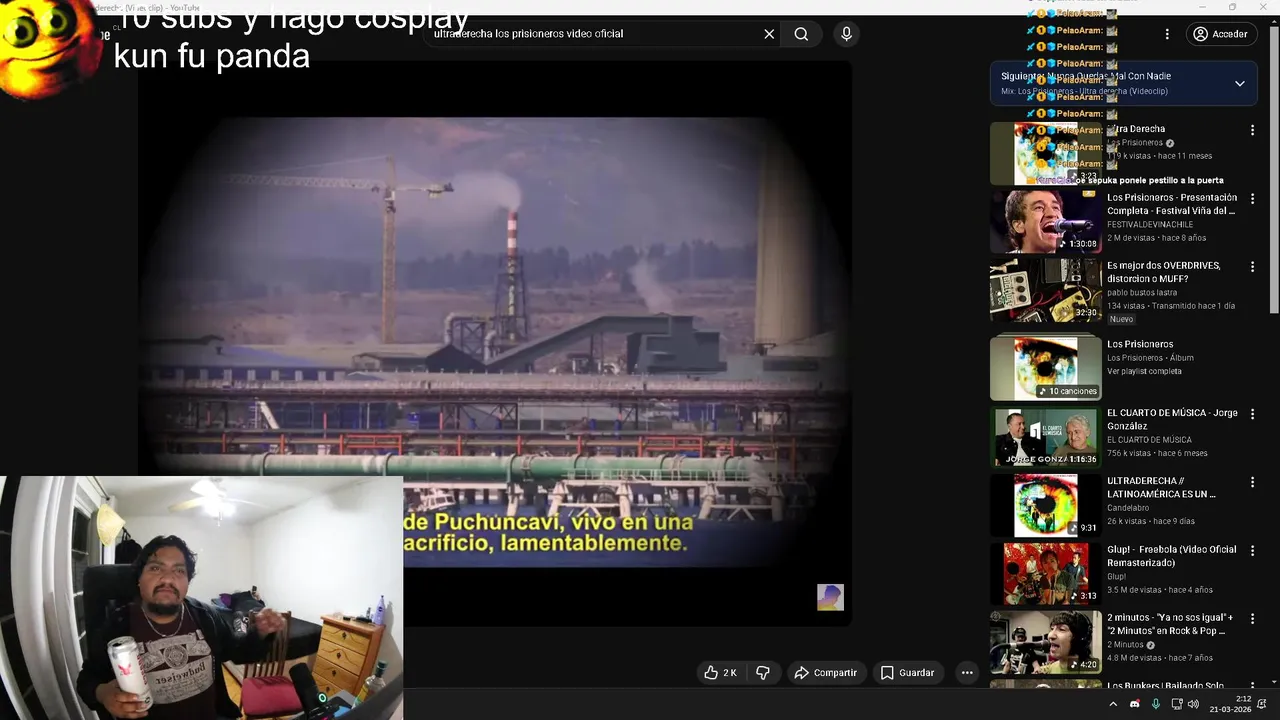Screen dimensions: 1280x720
Task: Click the Compartir share button
Action: (x=825, y=673)
